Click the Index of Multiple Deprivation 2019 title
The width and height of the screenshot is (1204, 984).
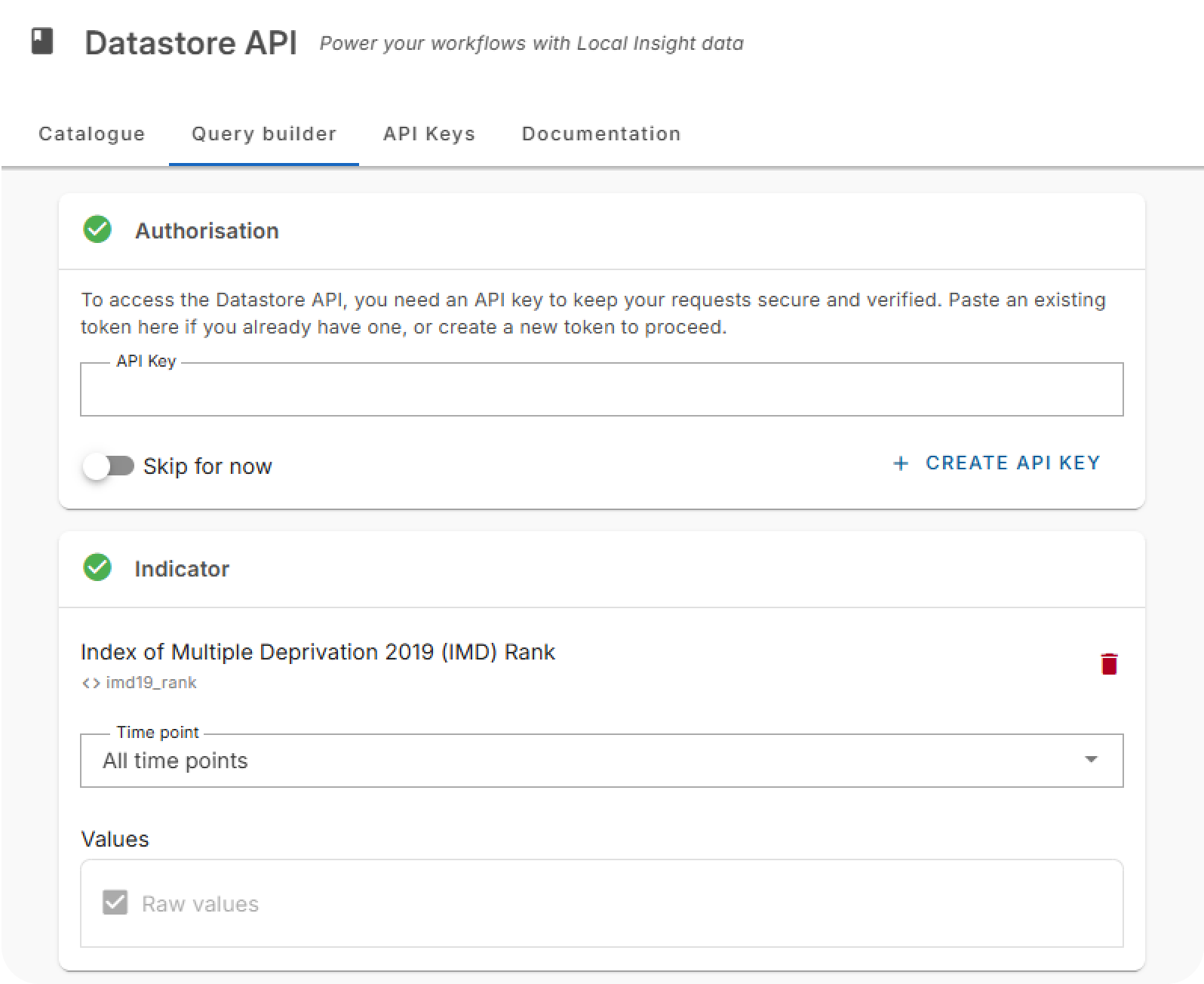click(x=318, y=652)
